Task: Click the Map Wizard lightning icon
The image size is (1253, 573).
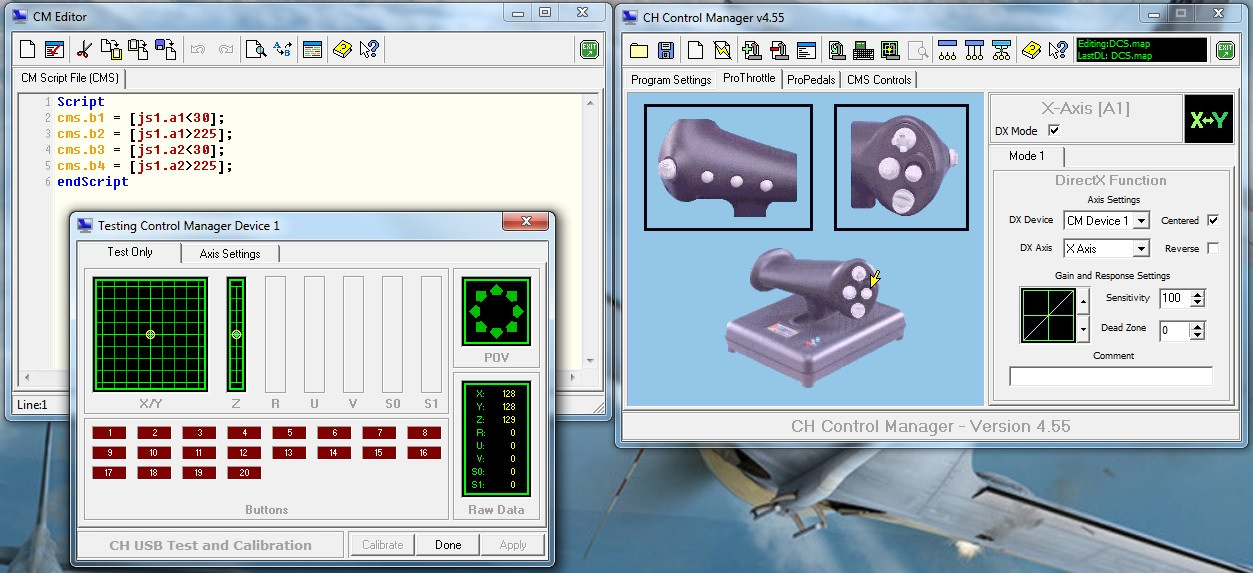Action: [x=721, y=50]
